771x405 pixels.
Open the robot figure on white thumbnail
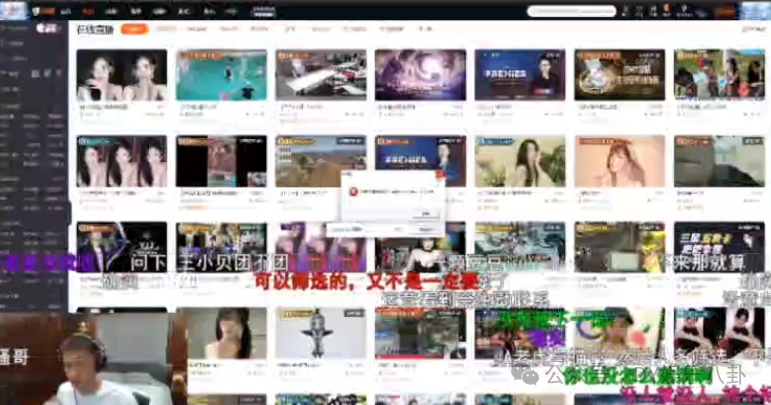coord(321,333)
